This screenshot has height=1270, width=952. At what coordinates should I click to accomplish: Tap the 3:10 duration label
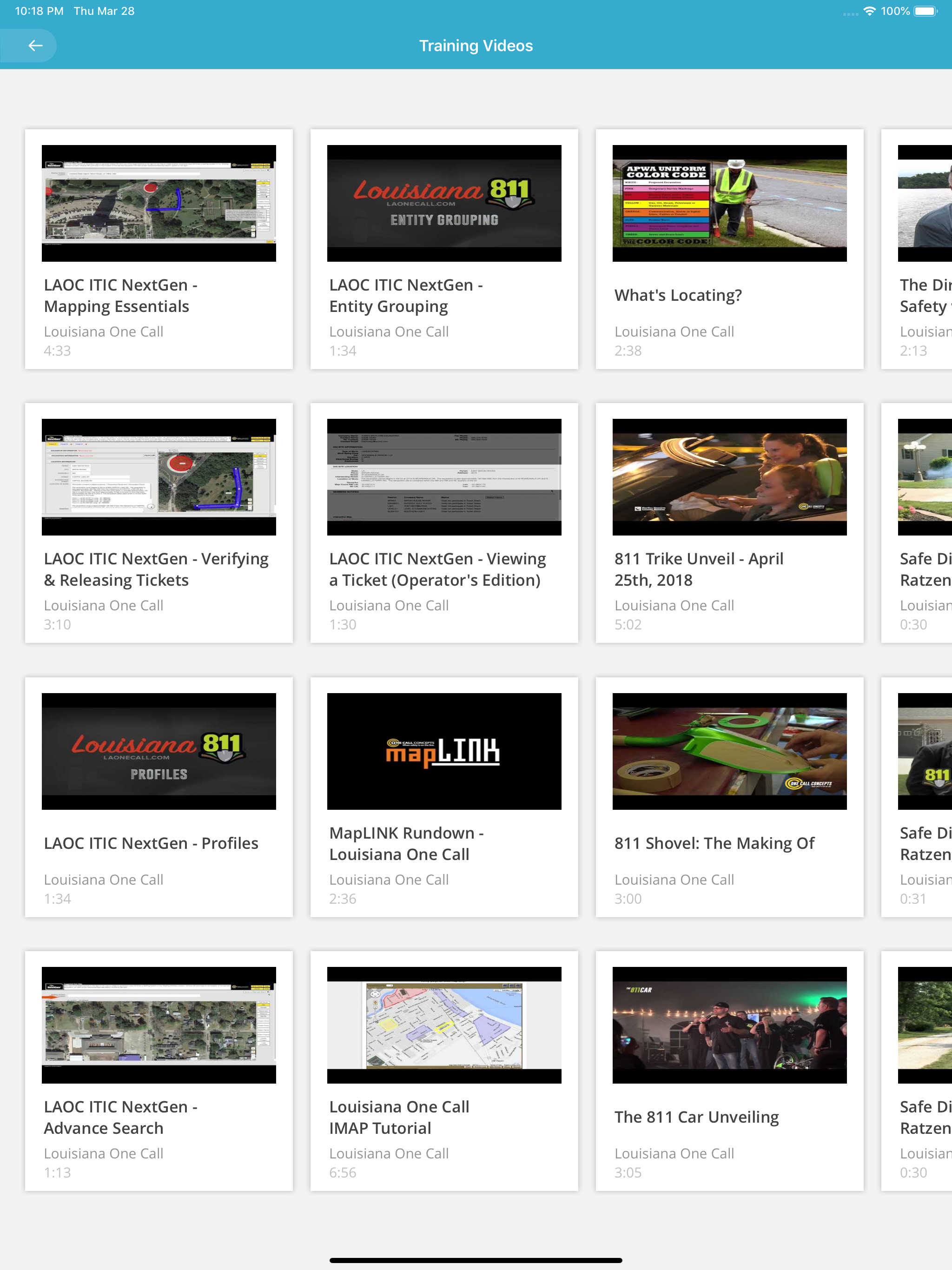point(58,625)
